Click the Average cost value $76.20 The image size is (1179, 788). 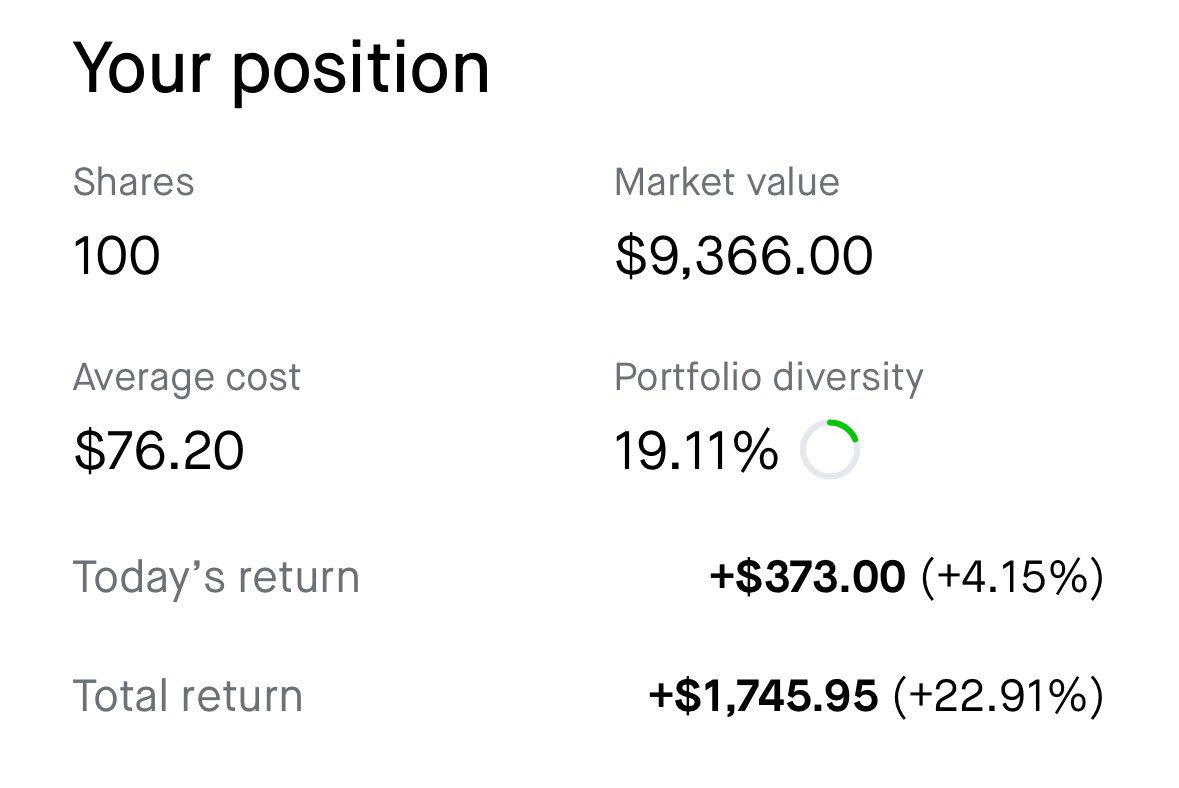159,450
